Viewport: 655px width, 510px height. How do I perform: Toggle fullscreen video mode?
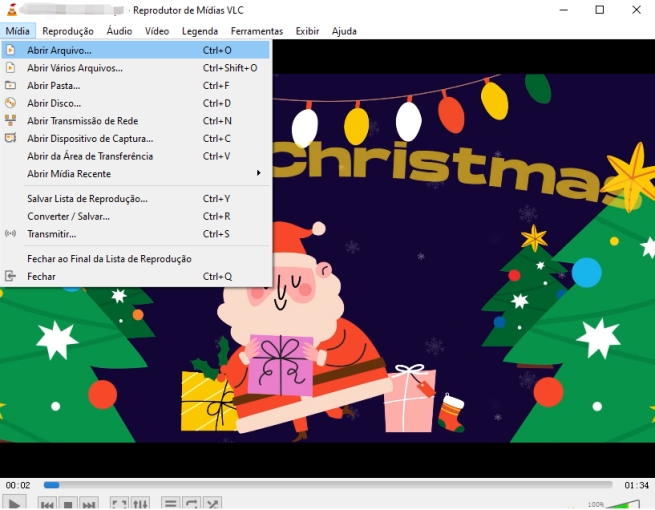[119, 504]
